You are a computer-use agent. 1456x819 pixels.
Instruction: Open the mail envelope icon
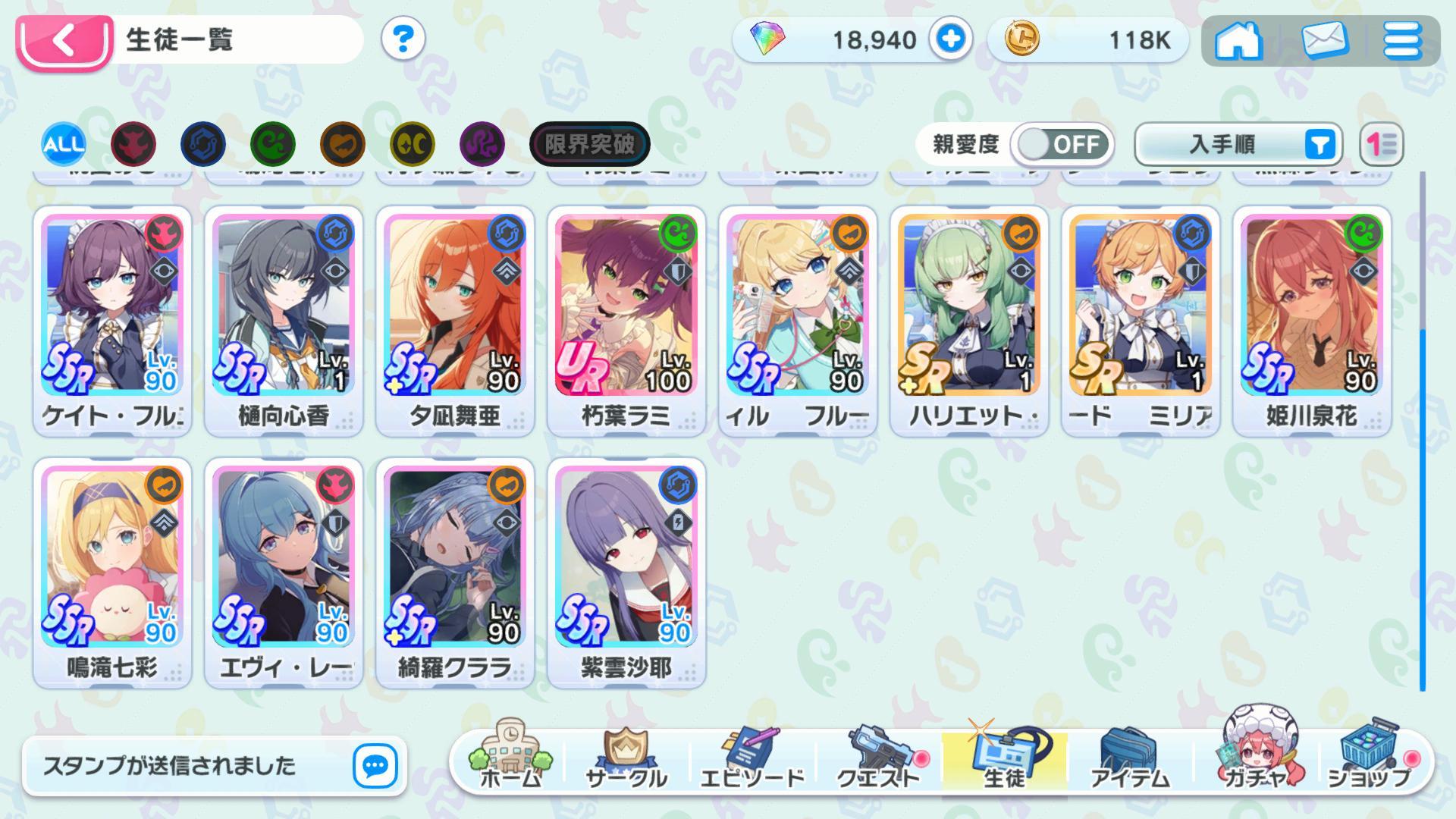[x=1325, y=39]
